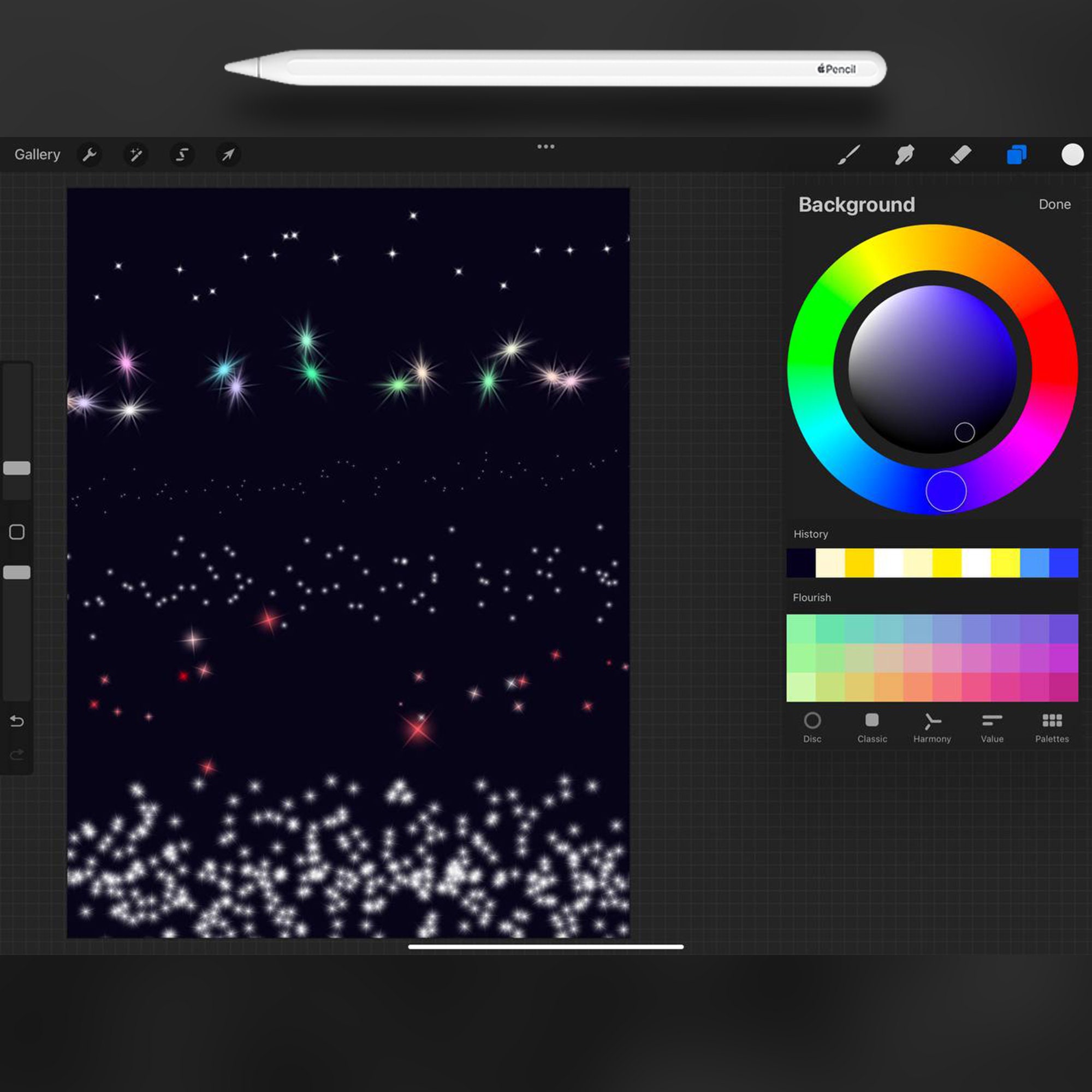Open the Layers panel

(1016, 155)
